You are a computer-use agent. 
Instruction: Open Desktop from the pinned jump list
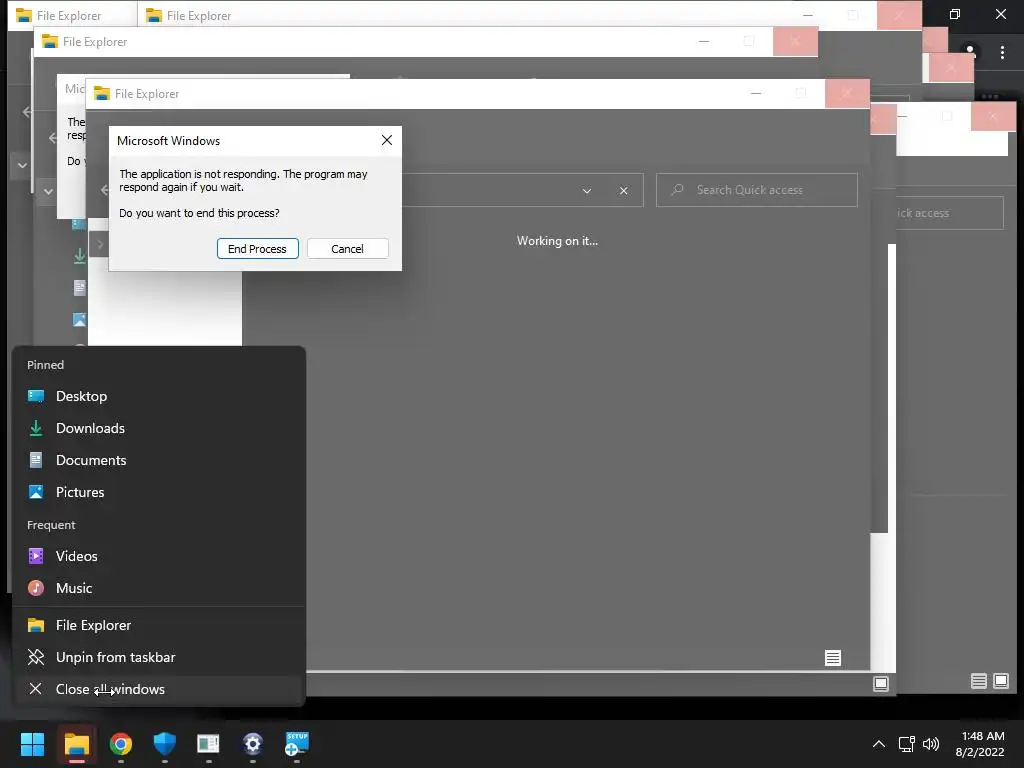[159, 396]
